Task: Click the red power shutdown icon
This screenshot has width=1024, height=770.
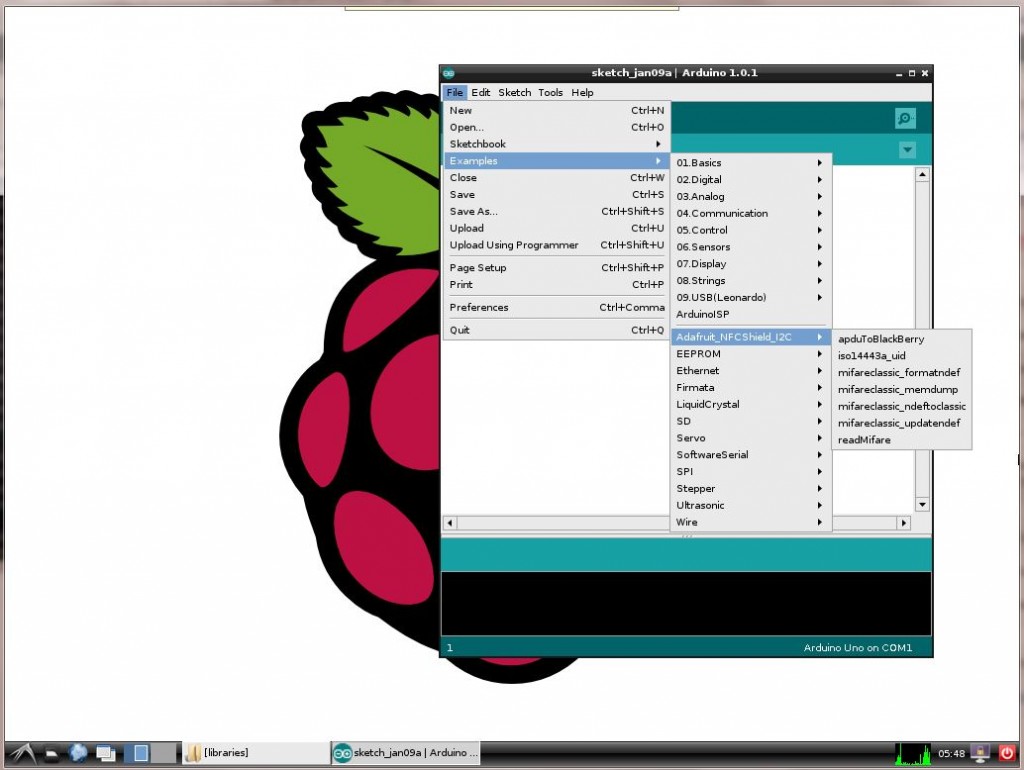Action: [x=1007, y=753]
